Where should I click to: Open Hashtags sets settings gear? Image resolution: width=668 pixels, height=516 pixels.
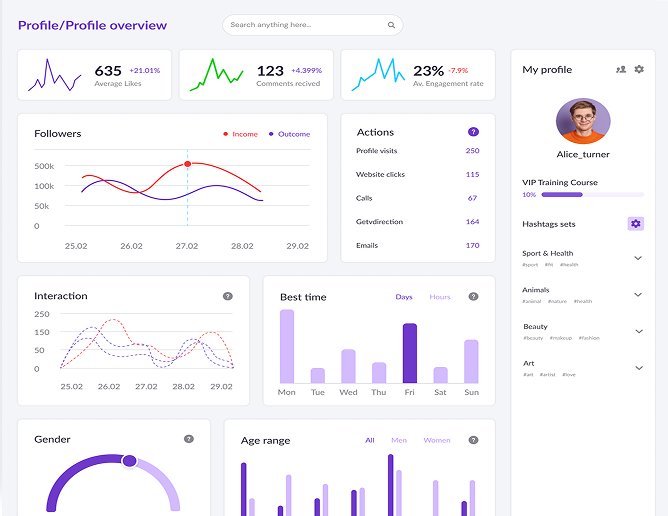point(636,224)
